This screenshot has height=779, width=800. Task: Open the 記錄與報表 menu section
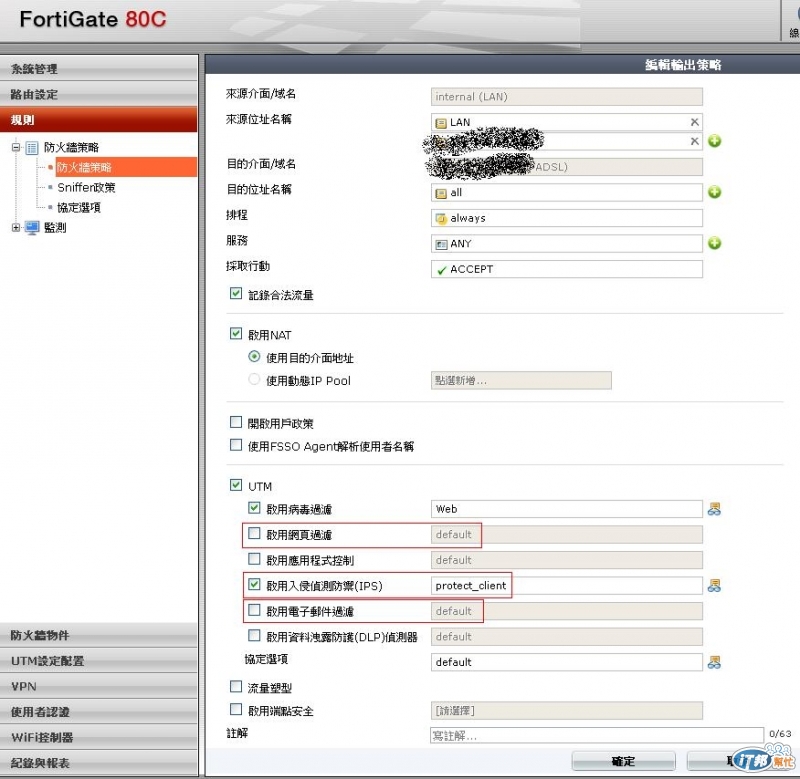tap(99, 763)
